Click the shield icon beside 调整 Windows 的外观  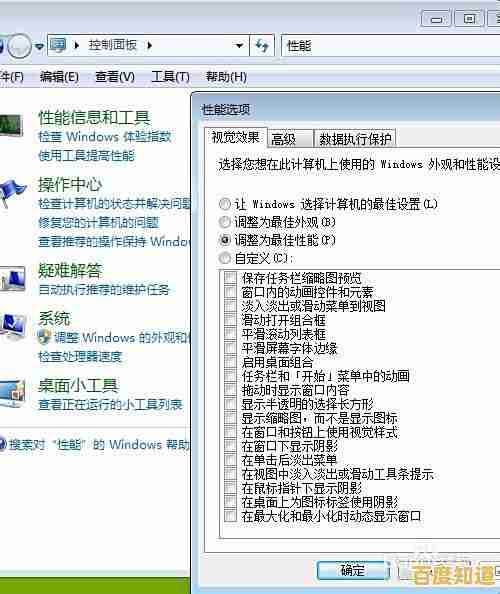[44, 337]
